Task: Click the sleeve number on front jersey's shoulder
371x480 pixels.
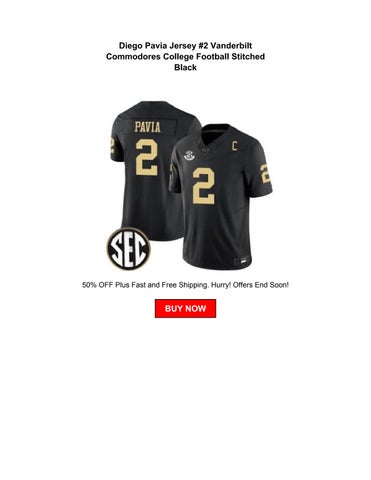Action: point(266,173)
